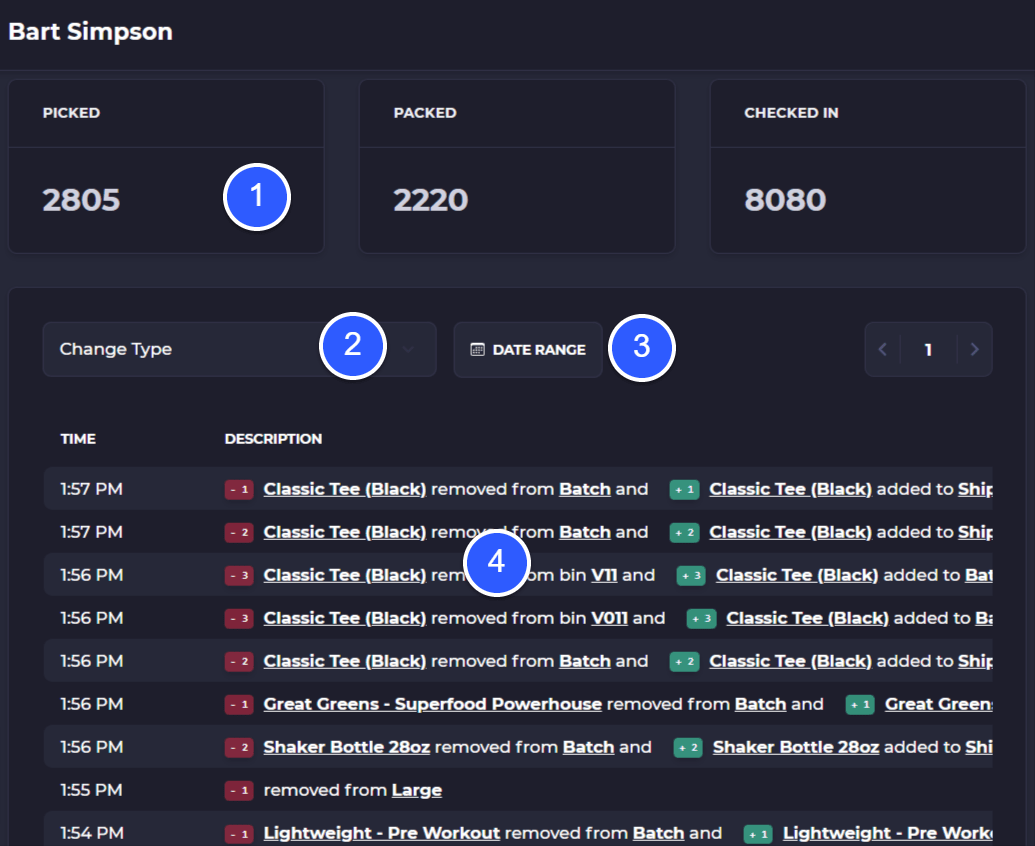Open the Change Type dropdown
The height and width of the screenshot is (846, 1035).
240,350
